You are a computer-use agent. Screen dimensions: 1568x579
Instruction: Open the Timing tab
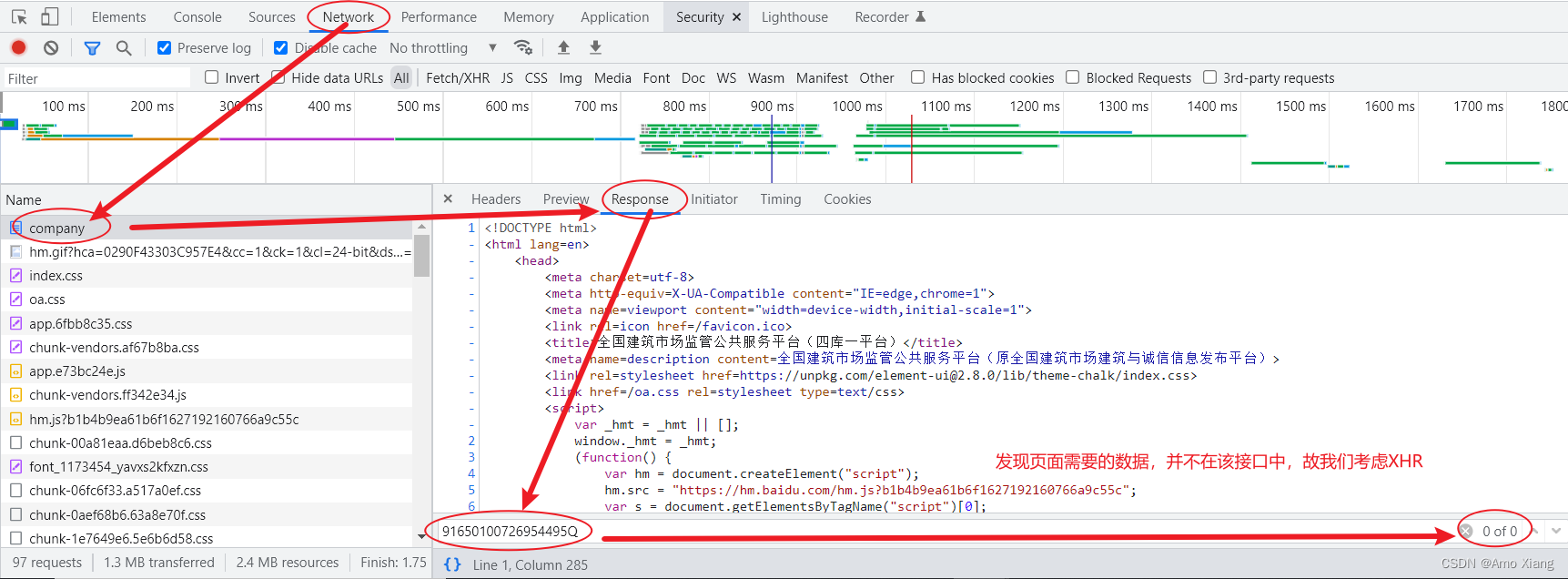[x=781, y=198]
